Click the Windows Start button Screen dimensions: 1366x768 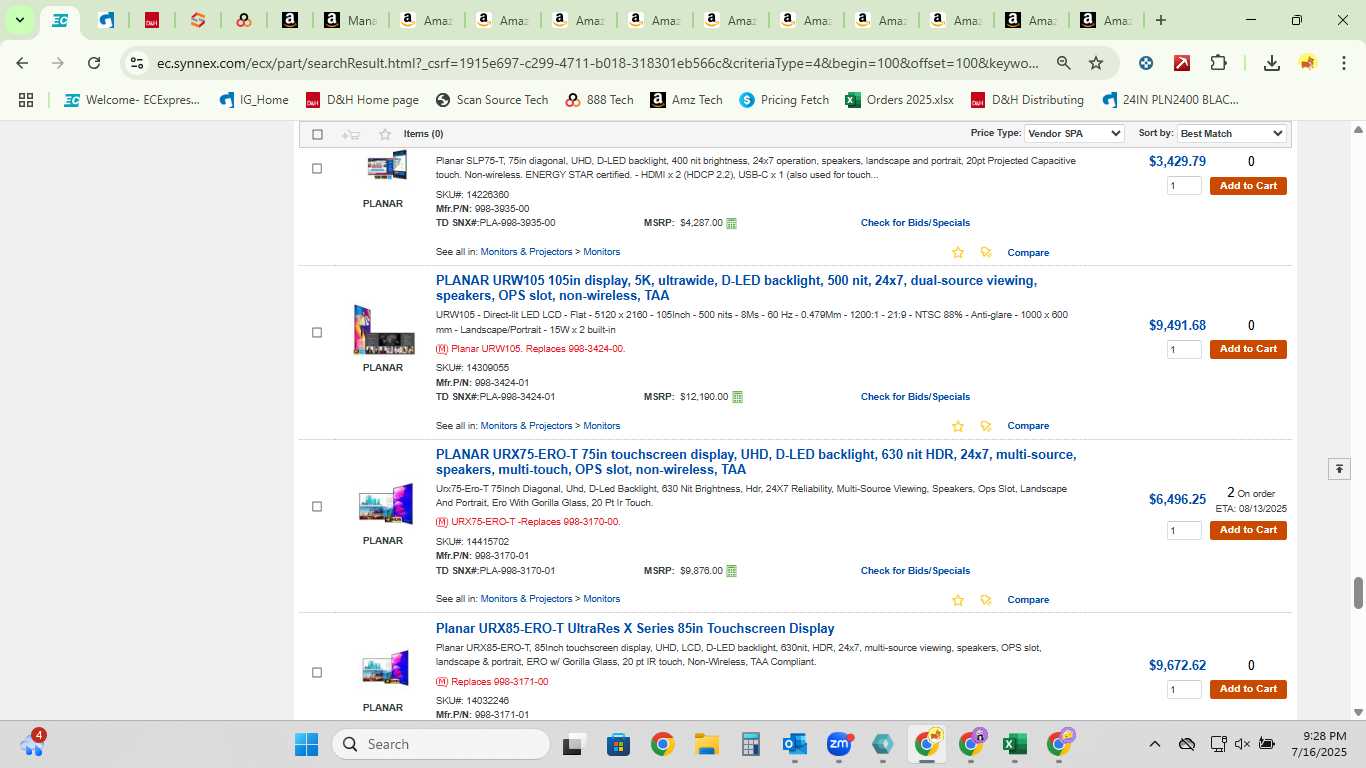(306, 744)
